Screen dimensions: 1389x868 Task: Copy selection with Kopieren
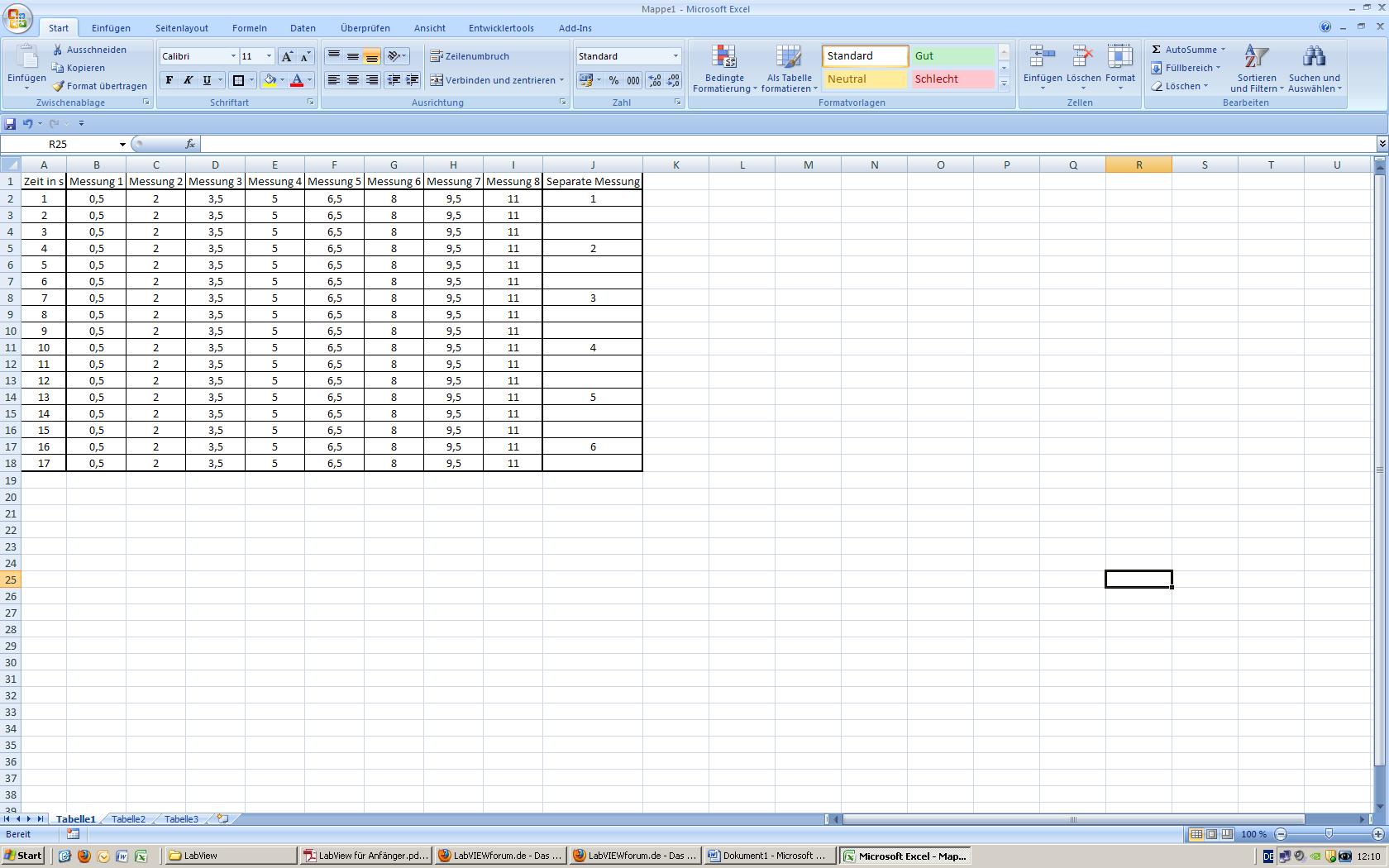pos(79,68)
